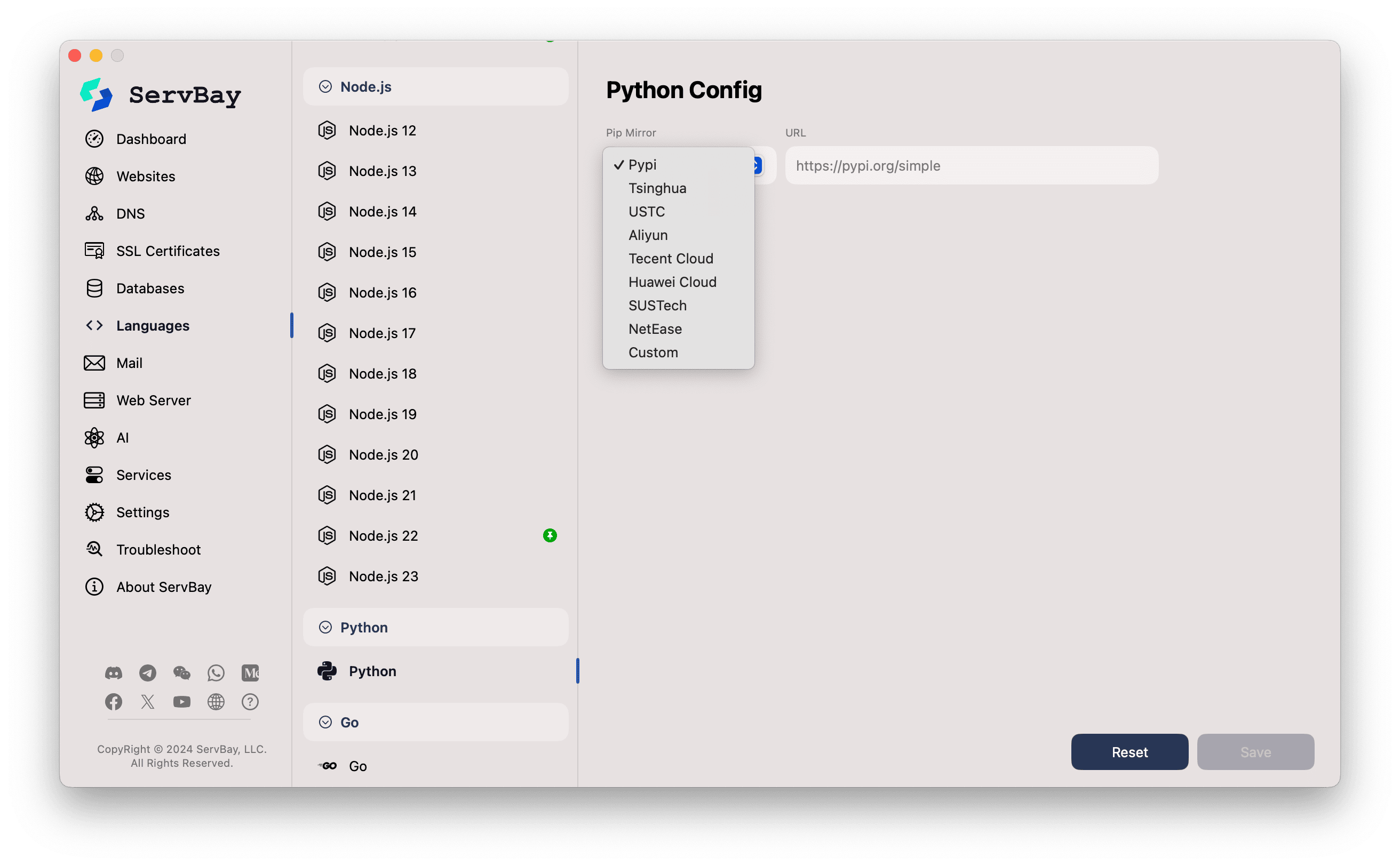Collapse the Node.js section
Viewport: 1400px width, 866px height.
(x=325, y=86)
